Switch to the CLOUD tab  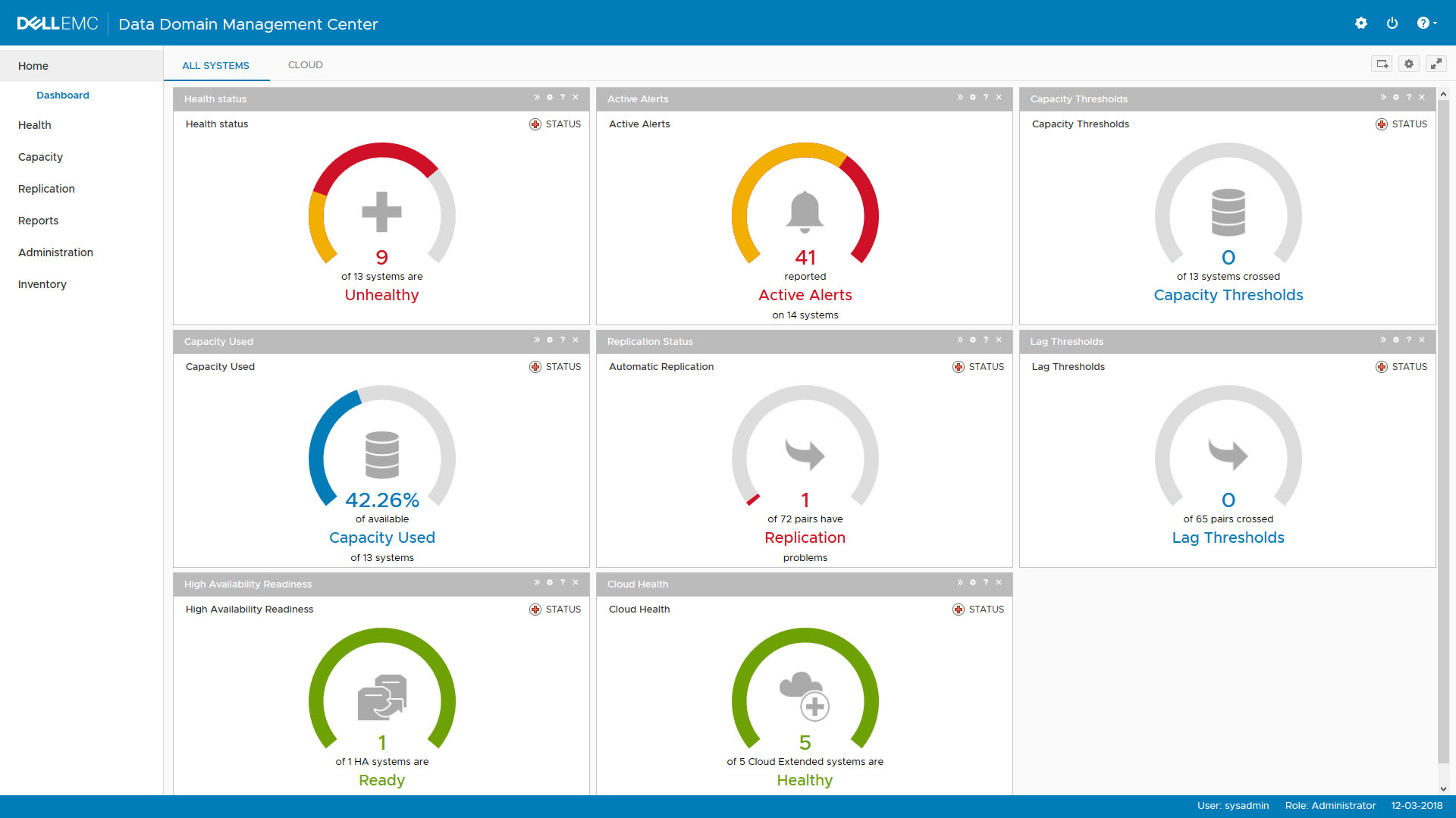tap(305, 64)
